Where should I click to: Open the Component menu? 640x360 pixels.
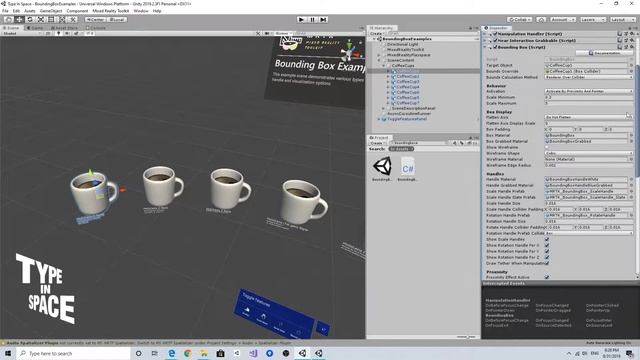tap(77, 11)
